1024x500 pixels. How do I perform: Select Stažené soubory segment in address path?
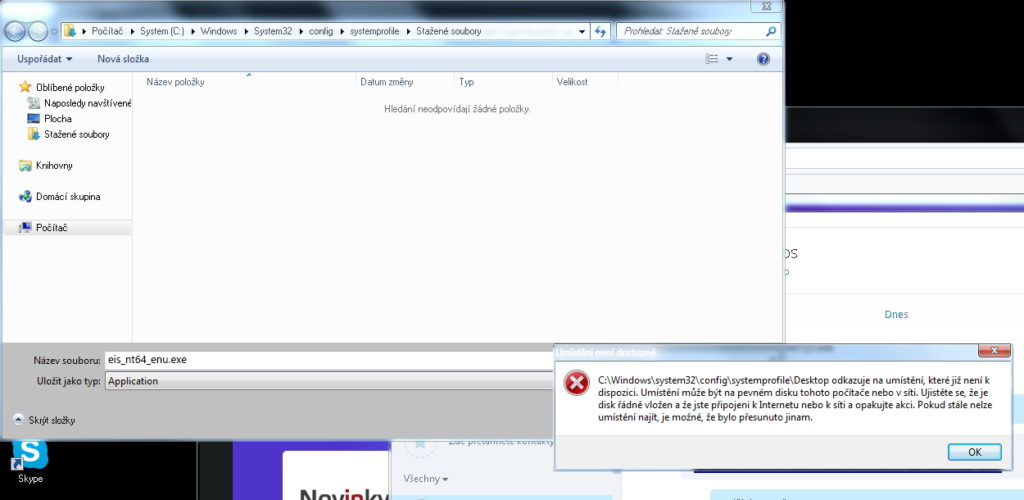449,31
